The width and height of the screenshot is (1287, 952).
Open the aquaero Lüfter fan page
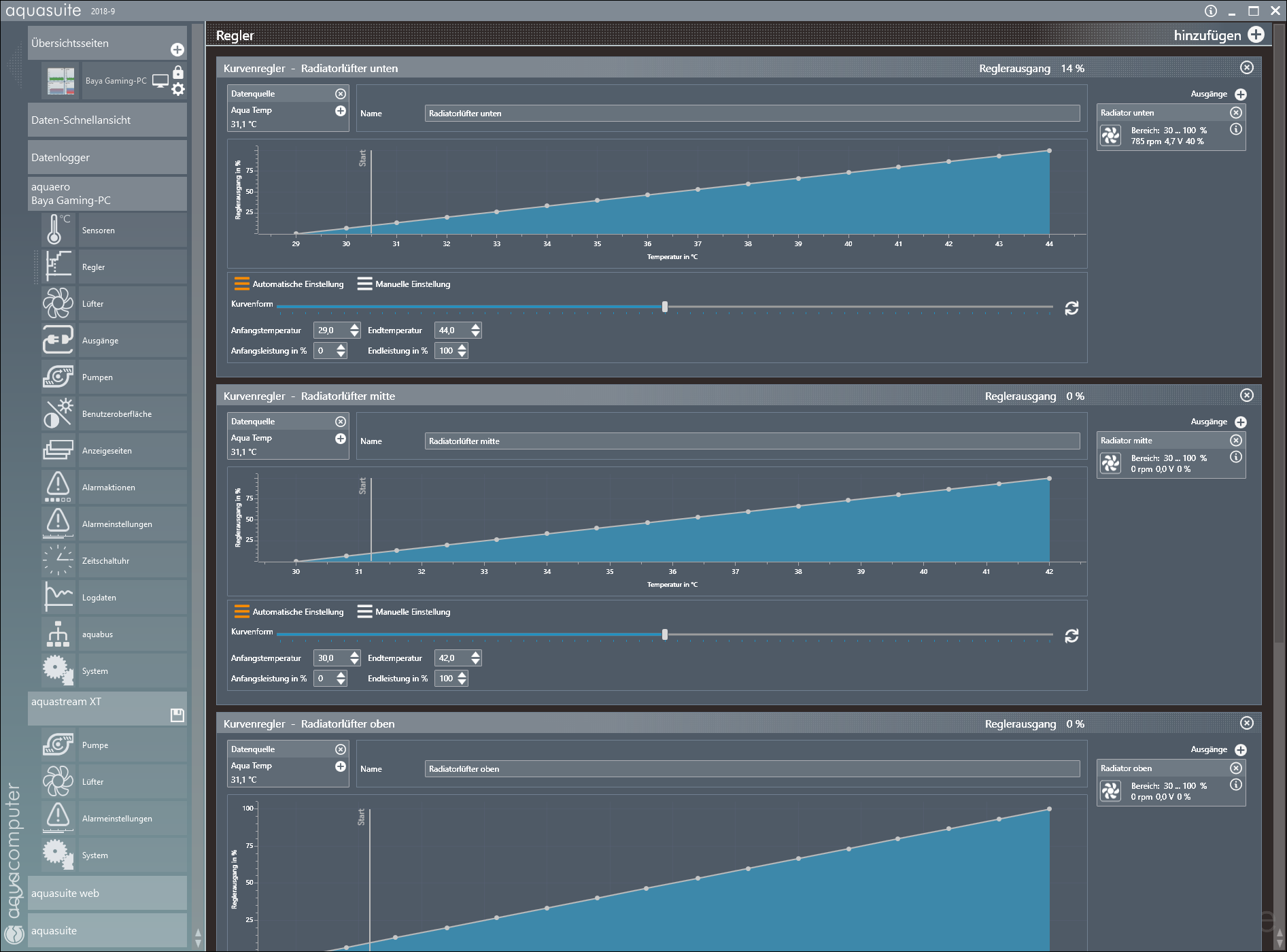click(x=114, y=303)
